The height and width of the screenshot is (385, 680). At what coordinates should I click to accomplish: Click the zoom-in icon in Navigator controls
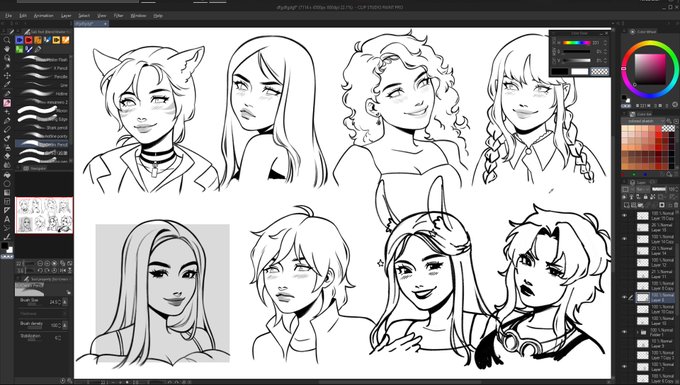tap(47, 263)
